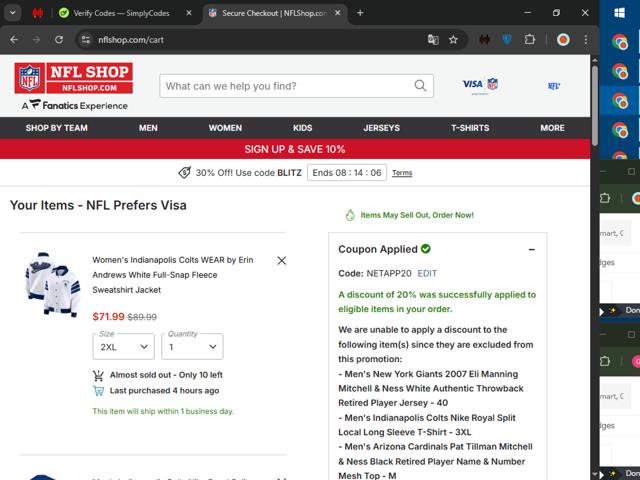
Task: Collapse the Coupon Applied section
Action: click(531, 249)
